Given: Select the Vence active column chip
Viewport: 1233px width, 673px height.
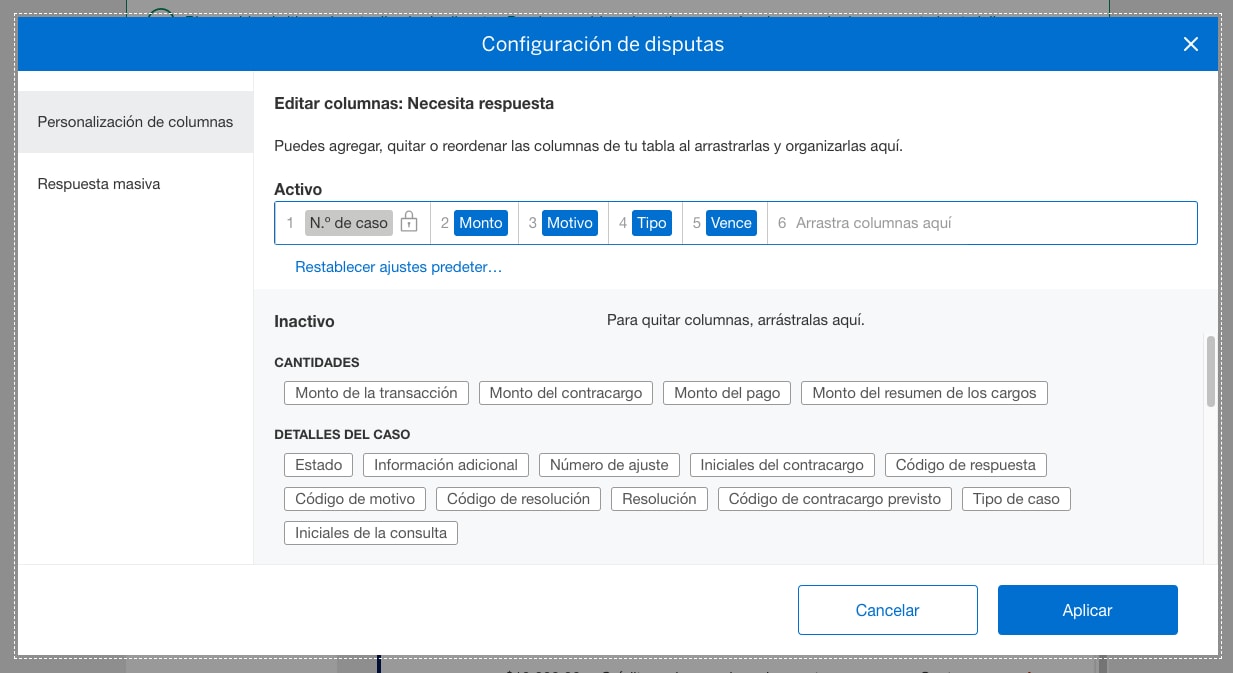Looking at the screenshot, I should pyautogui.click(x=731, y=222).
